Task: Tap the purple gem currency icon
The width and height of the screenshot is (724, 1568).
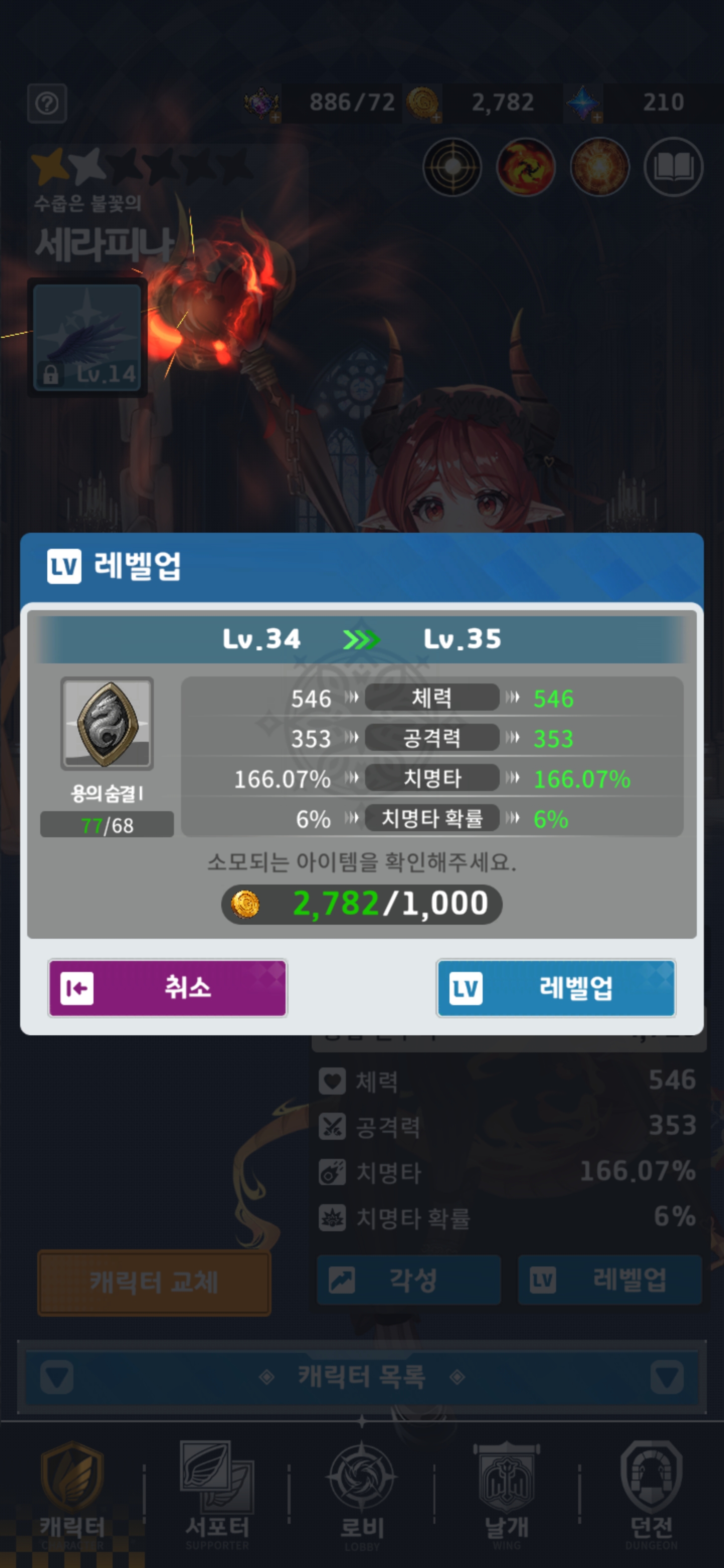Action: pos(262,103)
